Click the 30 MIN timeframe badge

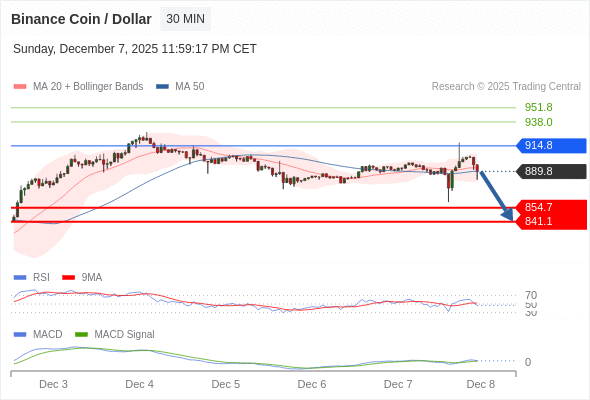186,19
